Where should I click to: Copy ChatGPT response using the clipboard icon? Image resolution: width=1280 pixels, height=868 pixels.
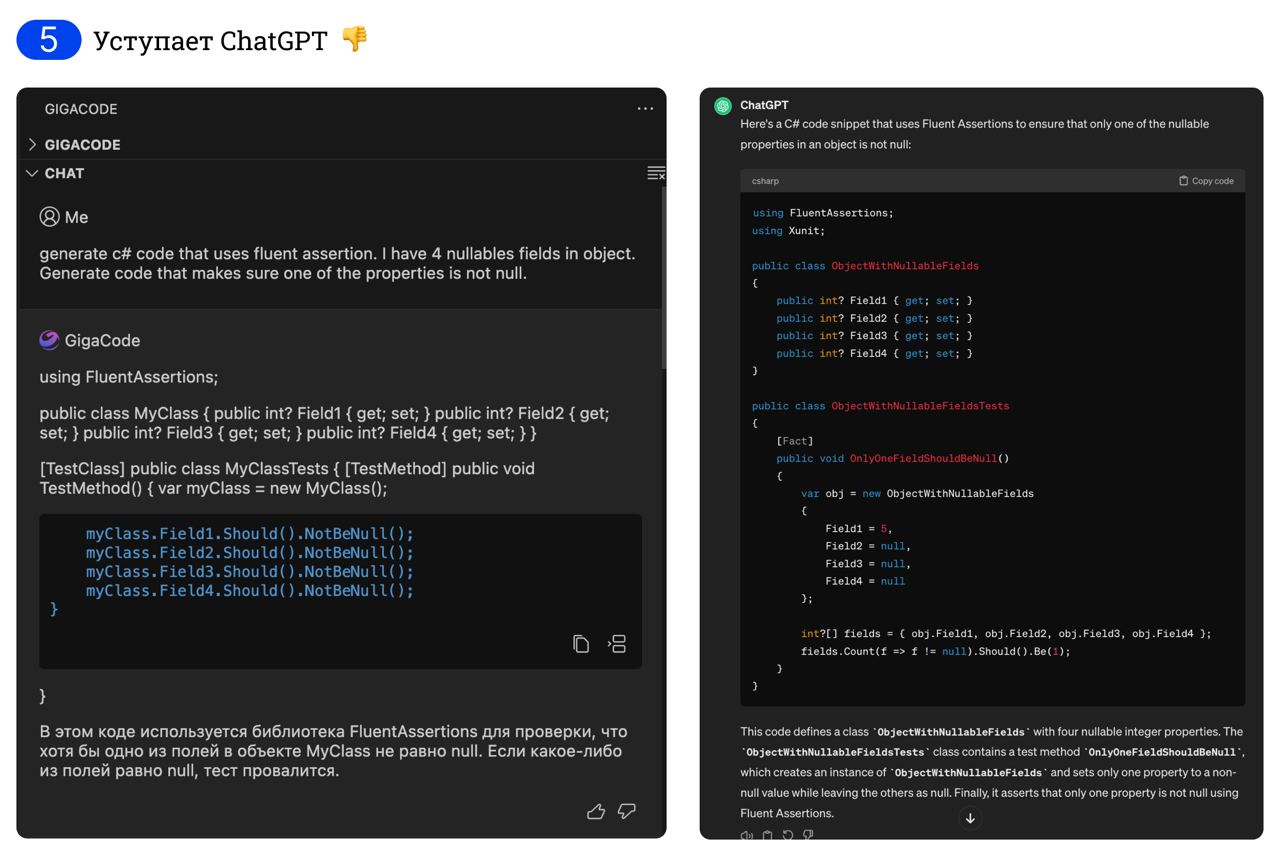click(x=767, y=835)
